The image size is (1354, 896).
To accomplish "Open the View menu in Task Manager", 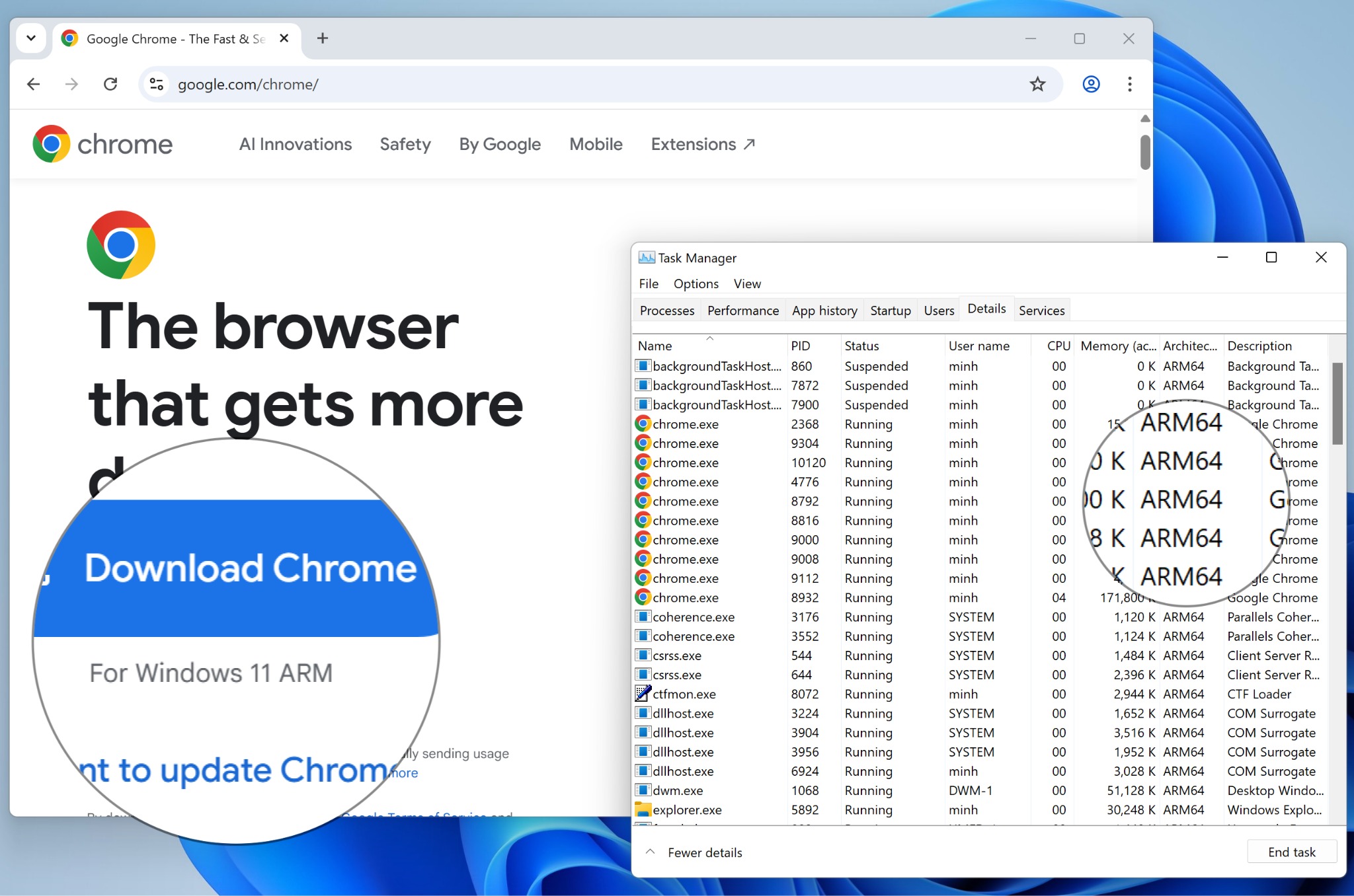I will click(x=747, y=283).
